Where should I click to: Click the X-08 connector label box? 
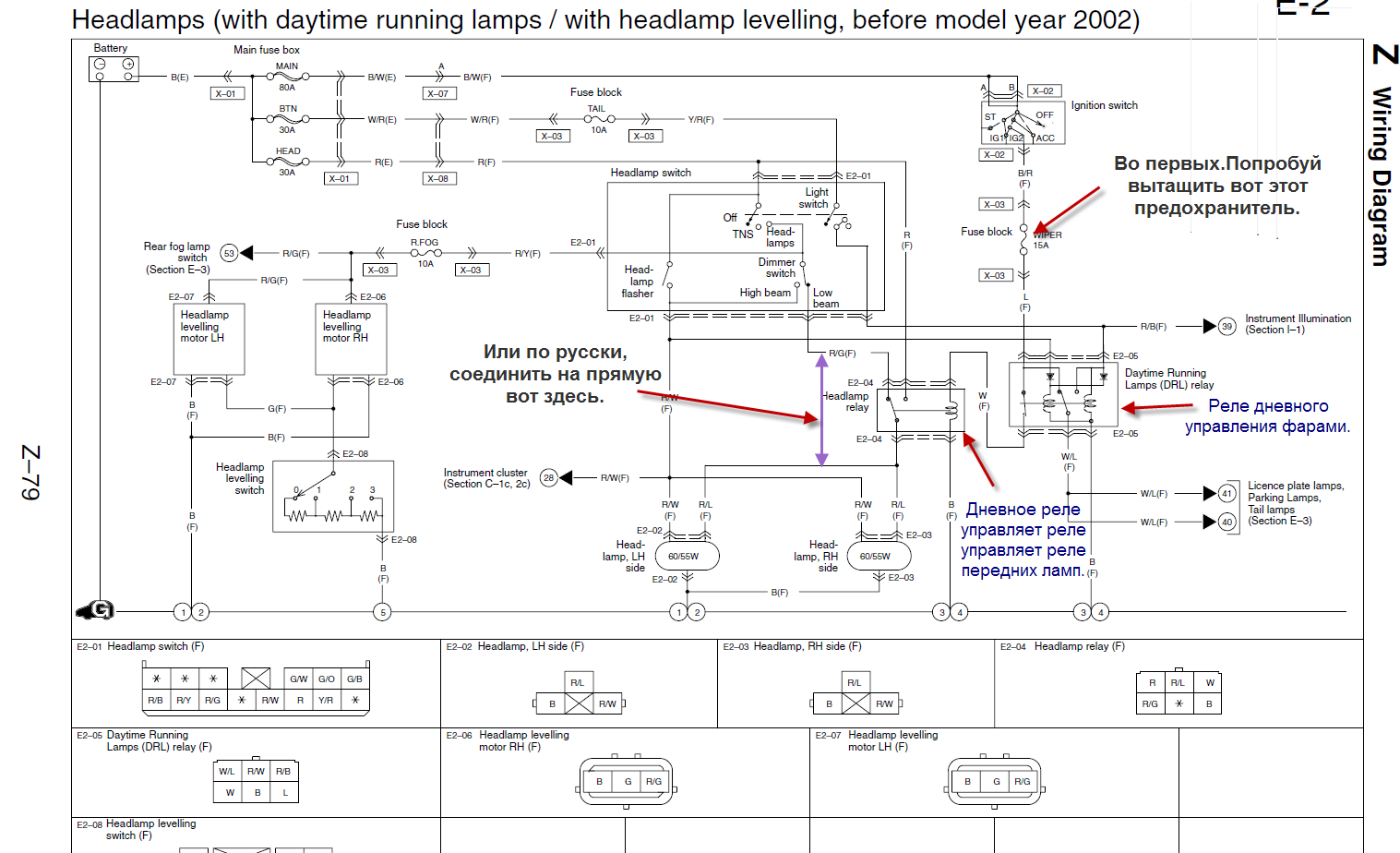(x=437, y=178)
